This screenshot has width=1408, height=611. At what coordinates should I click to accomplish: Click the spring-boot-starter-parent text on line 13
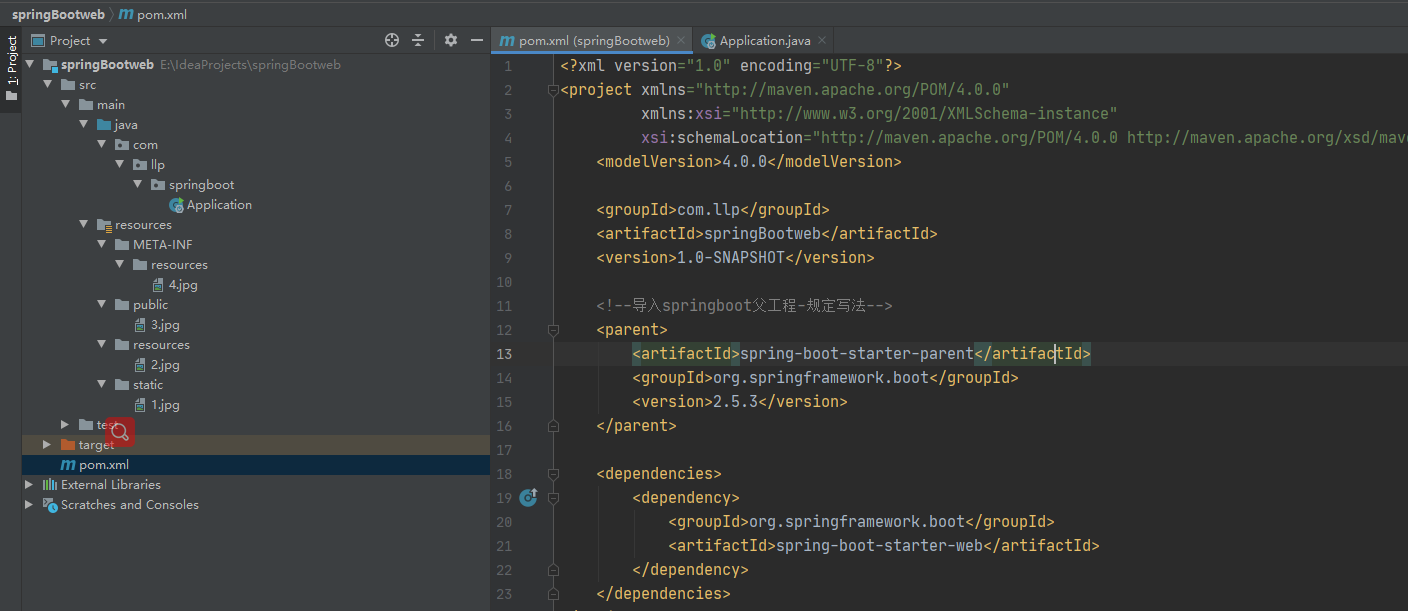coord(857,354)
